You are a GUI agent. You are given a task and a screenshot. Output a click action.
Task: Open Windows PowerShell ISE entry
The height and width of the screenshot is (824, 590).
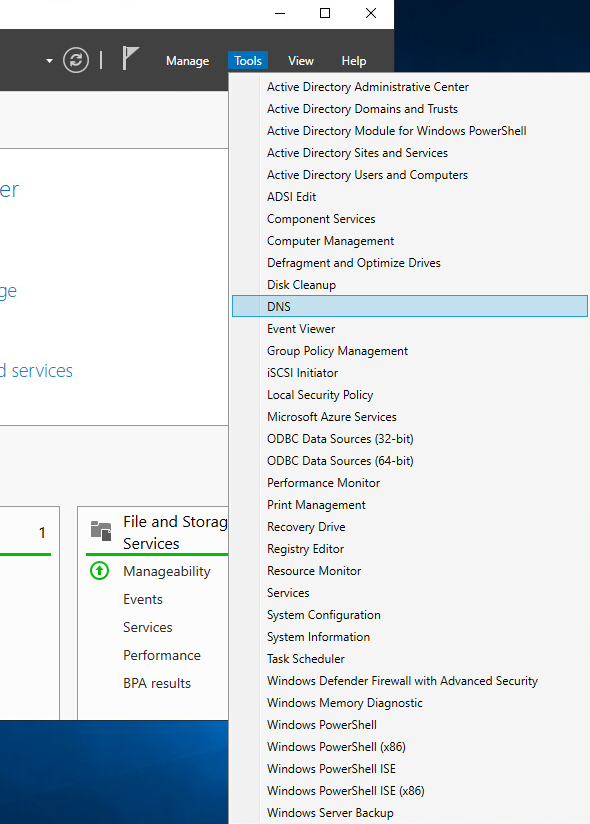tap(331, 769)
